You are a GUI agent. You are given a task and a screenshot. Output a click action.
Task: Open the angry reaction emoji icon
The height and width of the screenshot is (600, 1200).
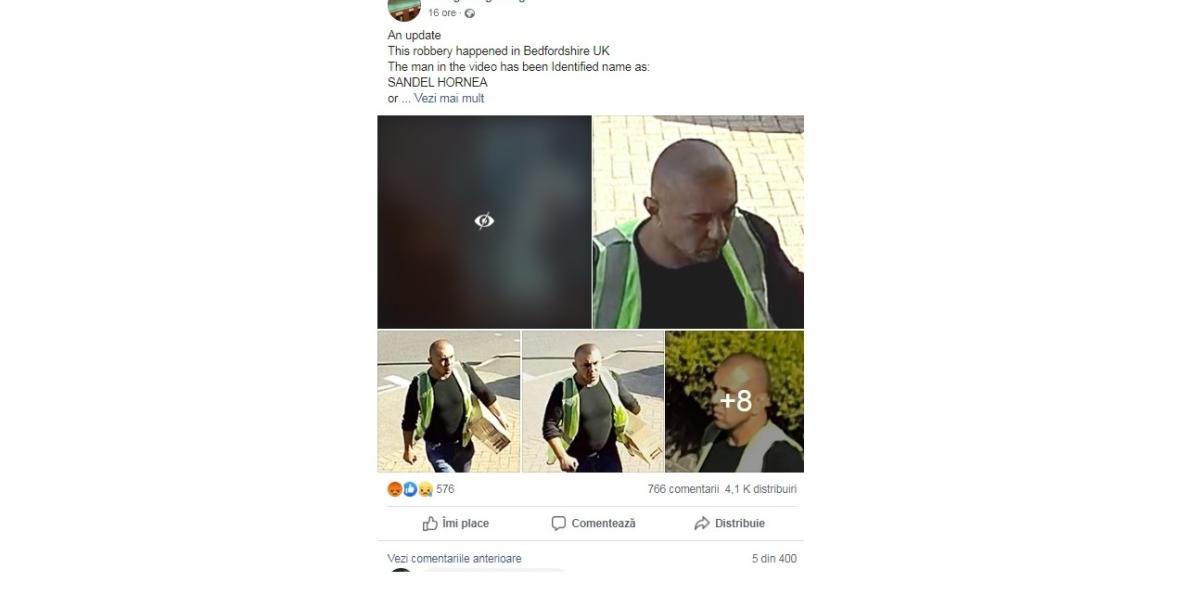tap(394, 489)
